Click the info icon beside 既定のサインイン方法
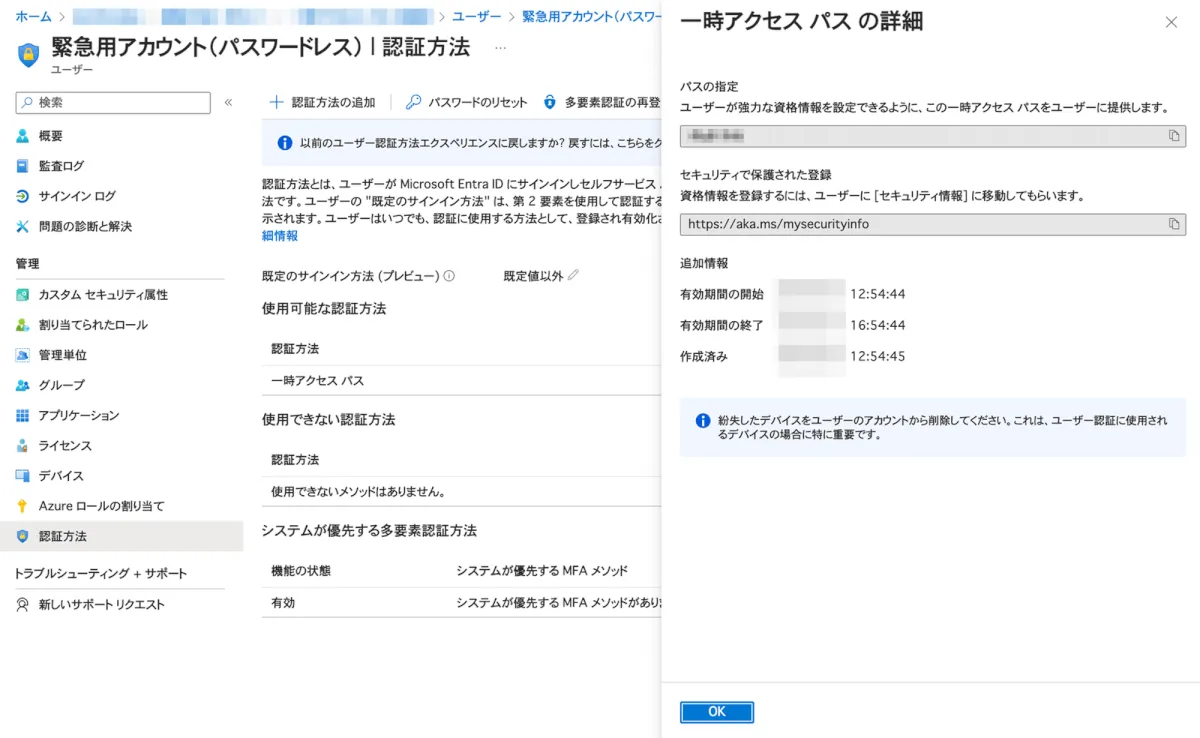The height and width of the screenshot is (738, 1200). coord(449,276)
